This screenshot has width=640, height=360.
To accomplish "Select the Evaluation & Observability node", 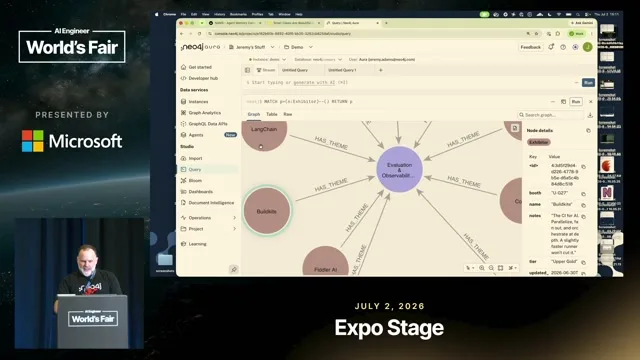I will click(399, 169).
